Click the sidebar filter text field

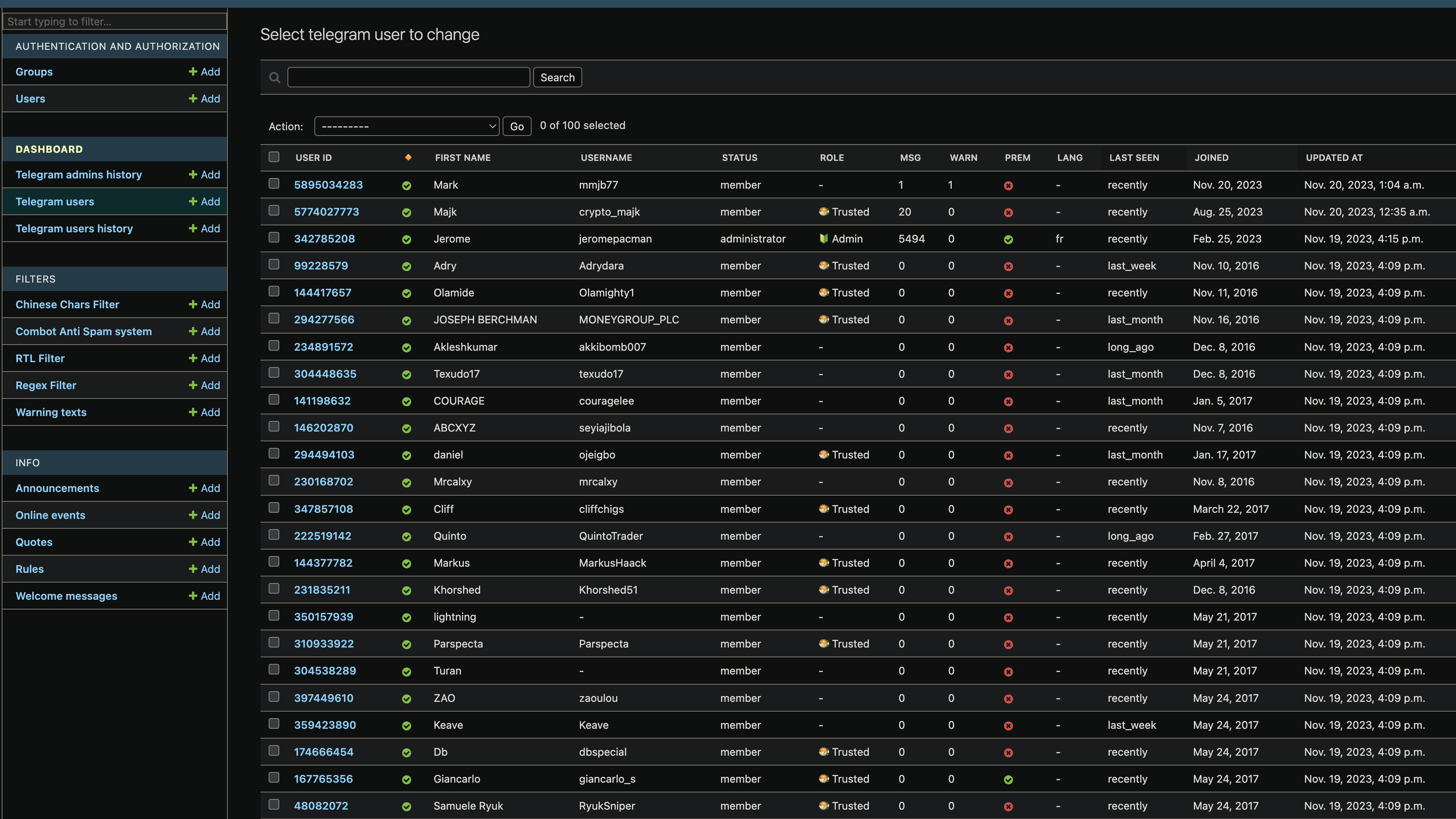pyautogui.click(x=115, y=22)
